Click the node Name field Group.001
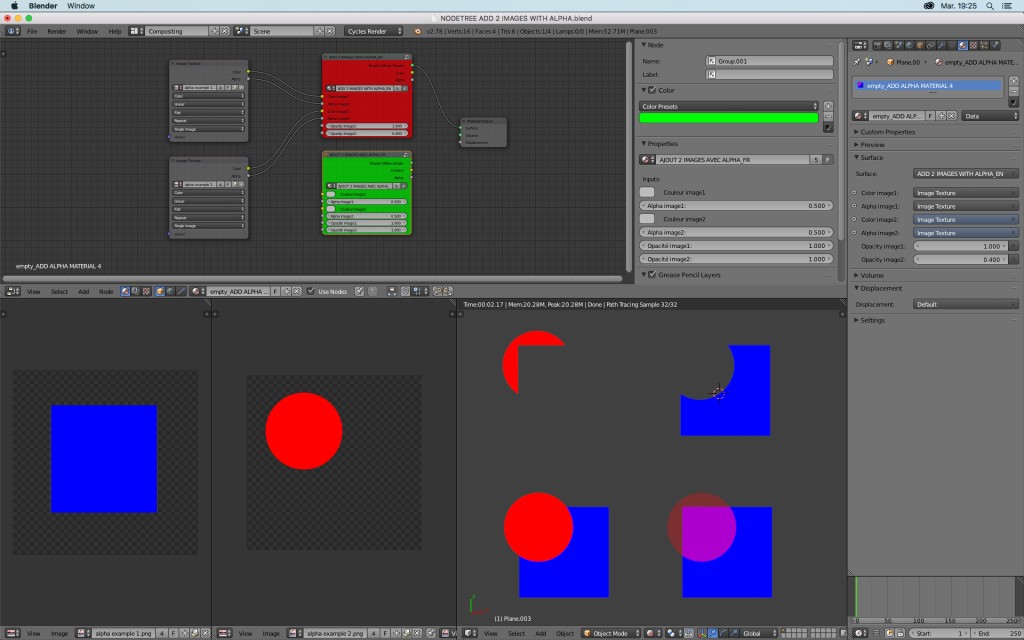The width and height of the screenshot is (1024, 640). tap(769, 61)
